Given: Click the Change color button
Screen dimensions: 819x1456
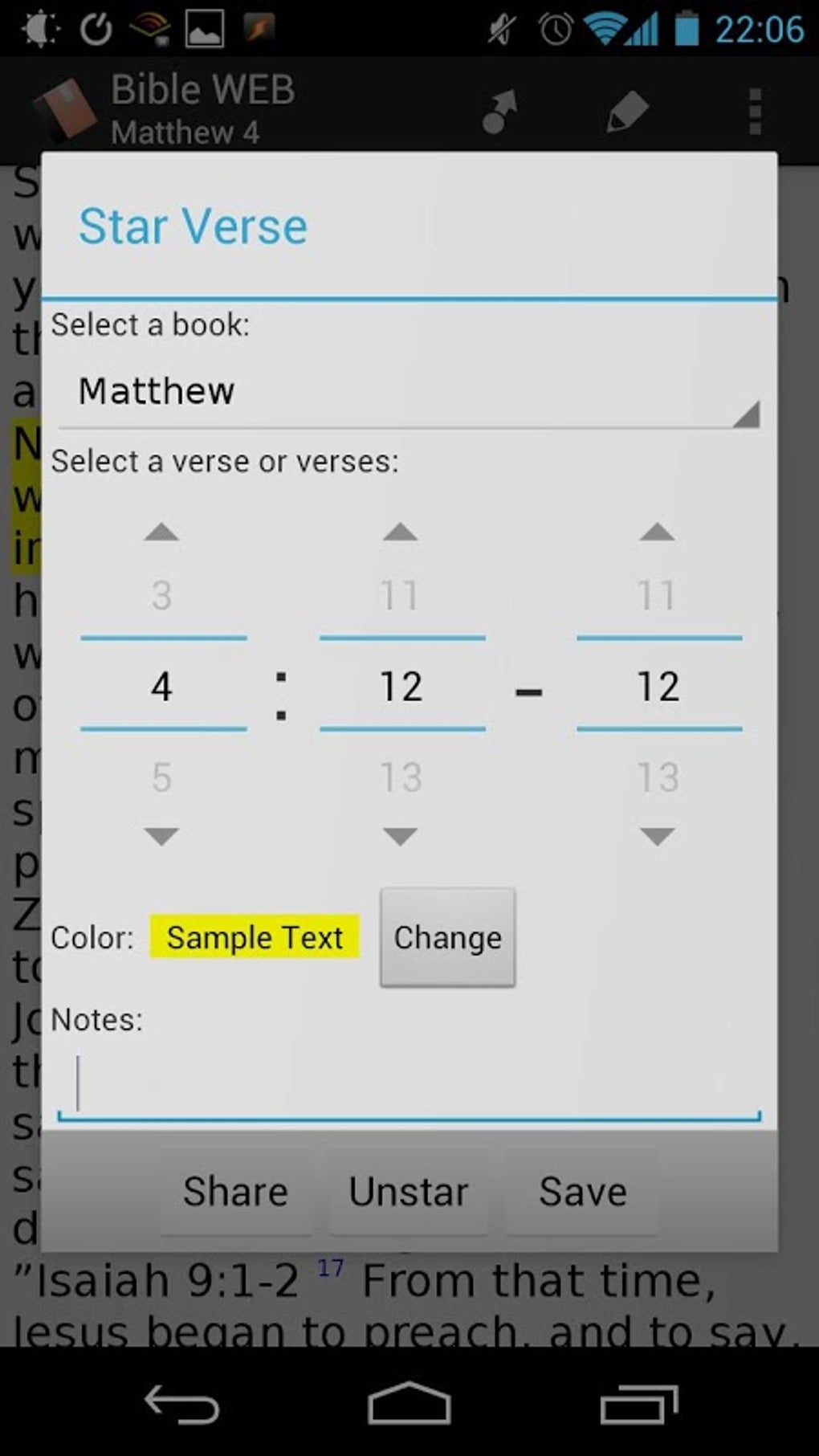Looking at the screenshot, I should [x=447, y=937].
